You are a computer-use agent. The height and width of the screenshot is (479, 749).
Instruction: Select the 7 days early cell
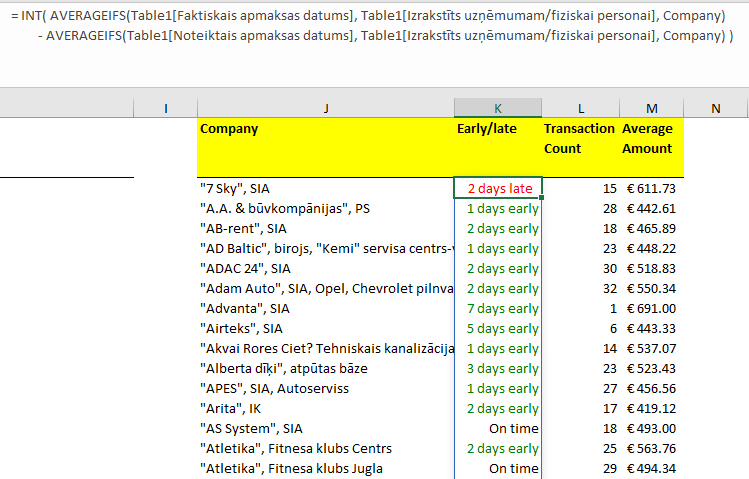[498, 309]
